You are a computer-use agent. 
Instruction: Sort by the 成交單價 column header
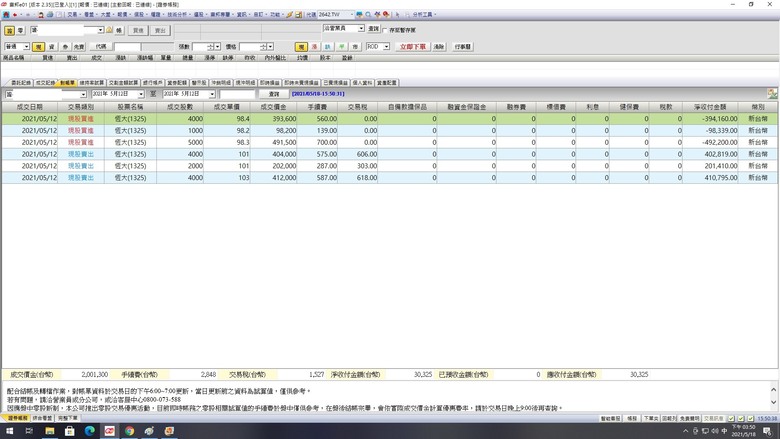point(226,107)
